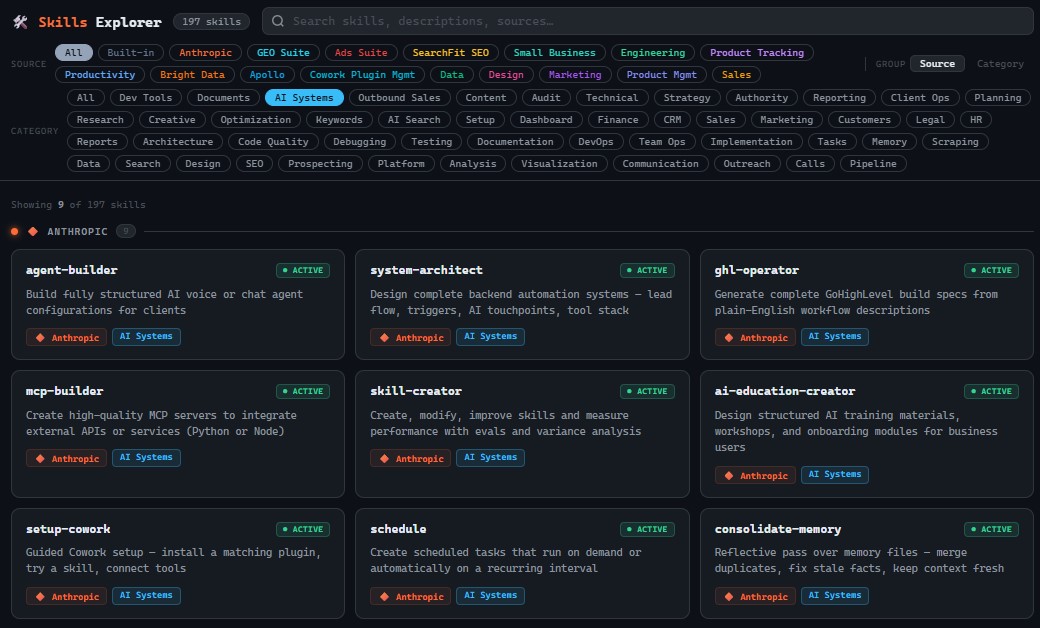Click Anthropic diamond tag on mcp-builder card

tap(66, 458)
